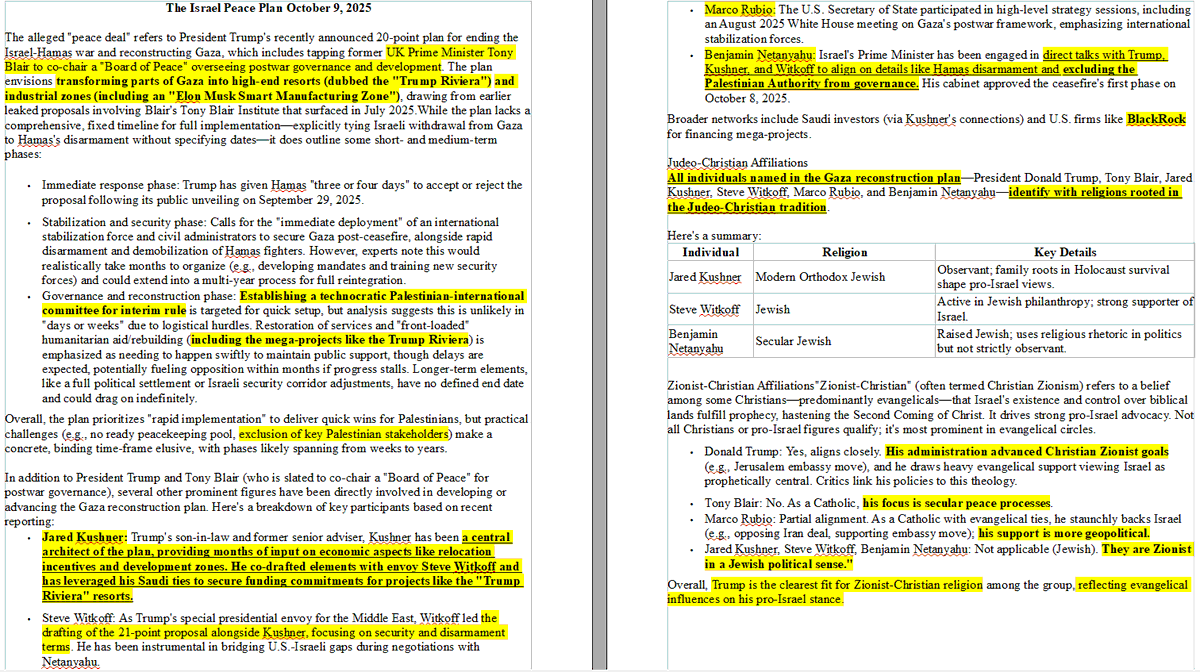
Task: Click the highlighted word "BlackRock"
Action: click(x=1156, y=119)
